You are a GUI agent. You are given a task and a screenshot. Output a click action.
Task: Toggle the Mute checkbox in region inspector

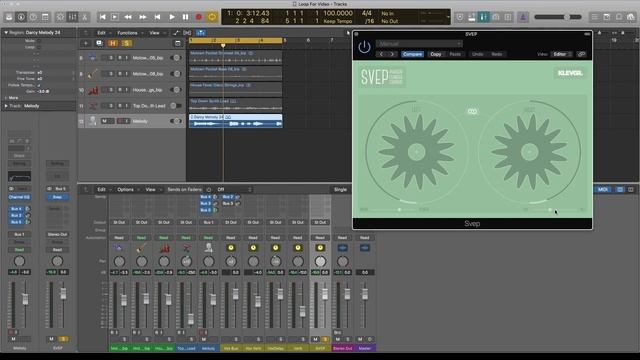coord(39,41)
